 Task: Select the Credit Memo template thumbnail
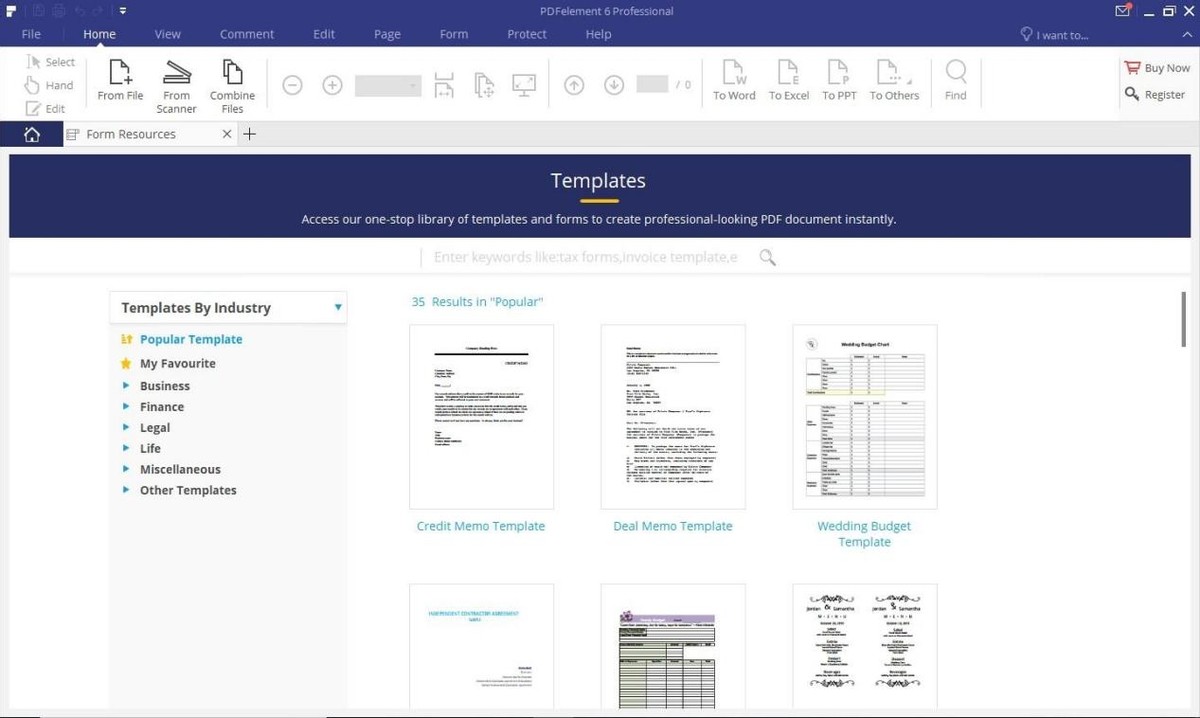pyautogui.click(x=481, y=417)
